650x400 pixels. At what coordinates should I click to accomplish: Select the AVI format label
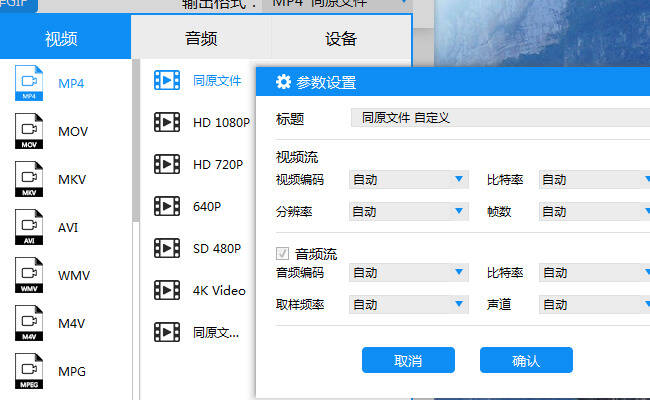click(68, 228)
